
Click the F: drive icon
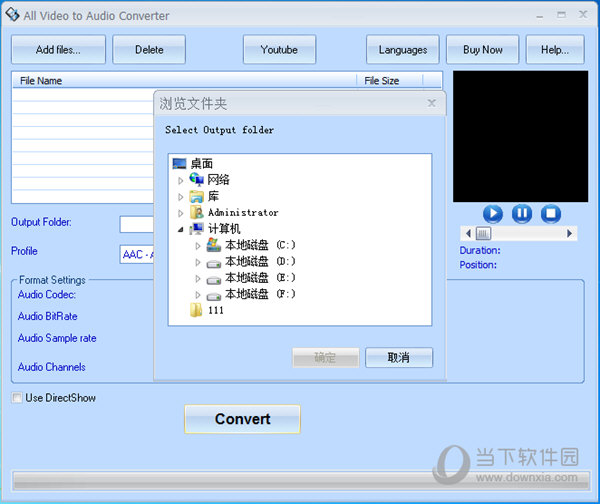[214, 296]
